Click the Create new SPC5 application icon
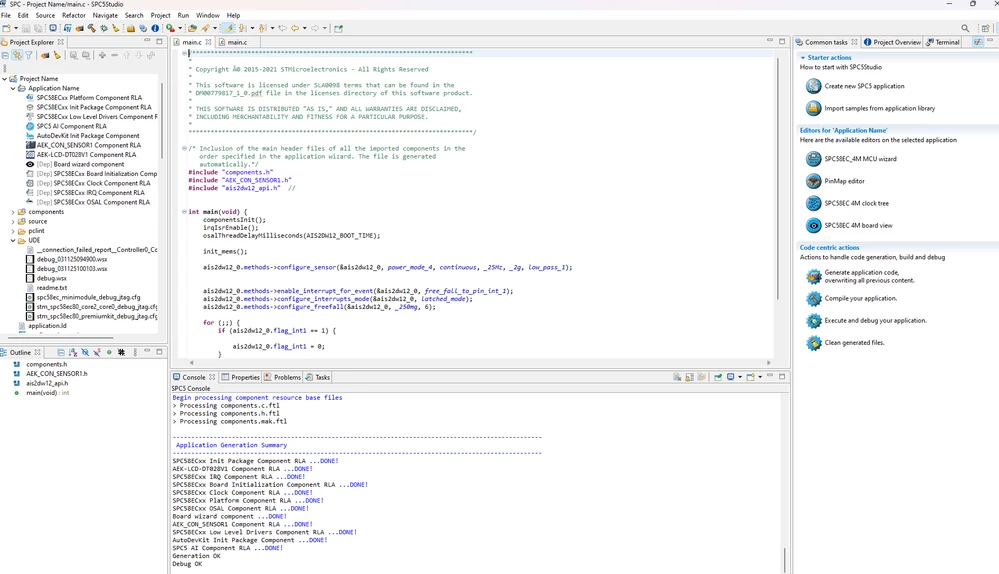The image size is (999, 574). [813, 86]
